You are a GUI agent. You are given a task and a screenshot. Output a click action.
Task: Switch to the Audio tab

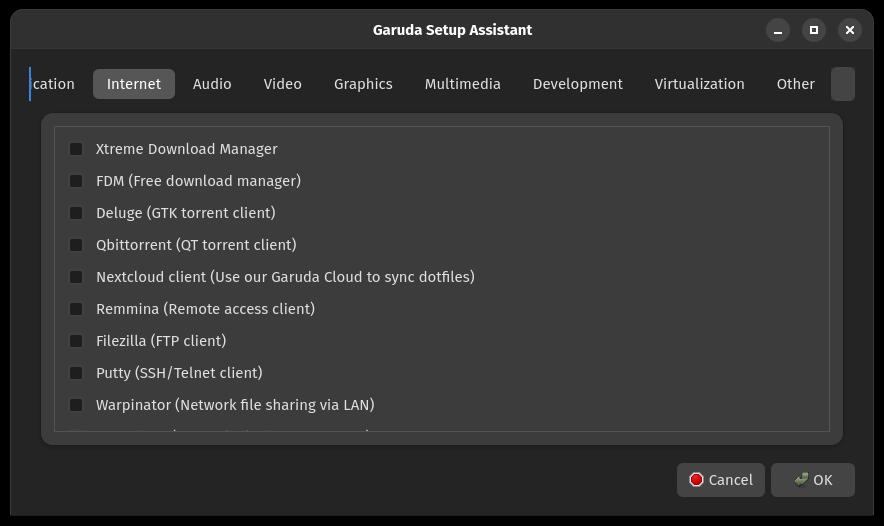[x=212, y=84]
